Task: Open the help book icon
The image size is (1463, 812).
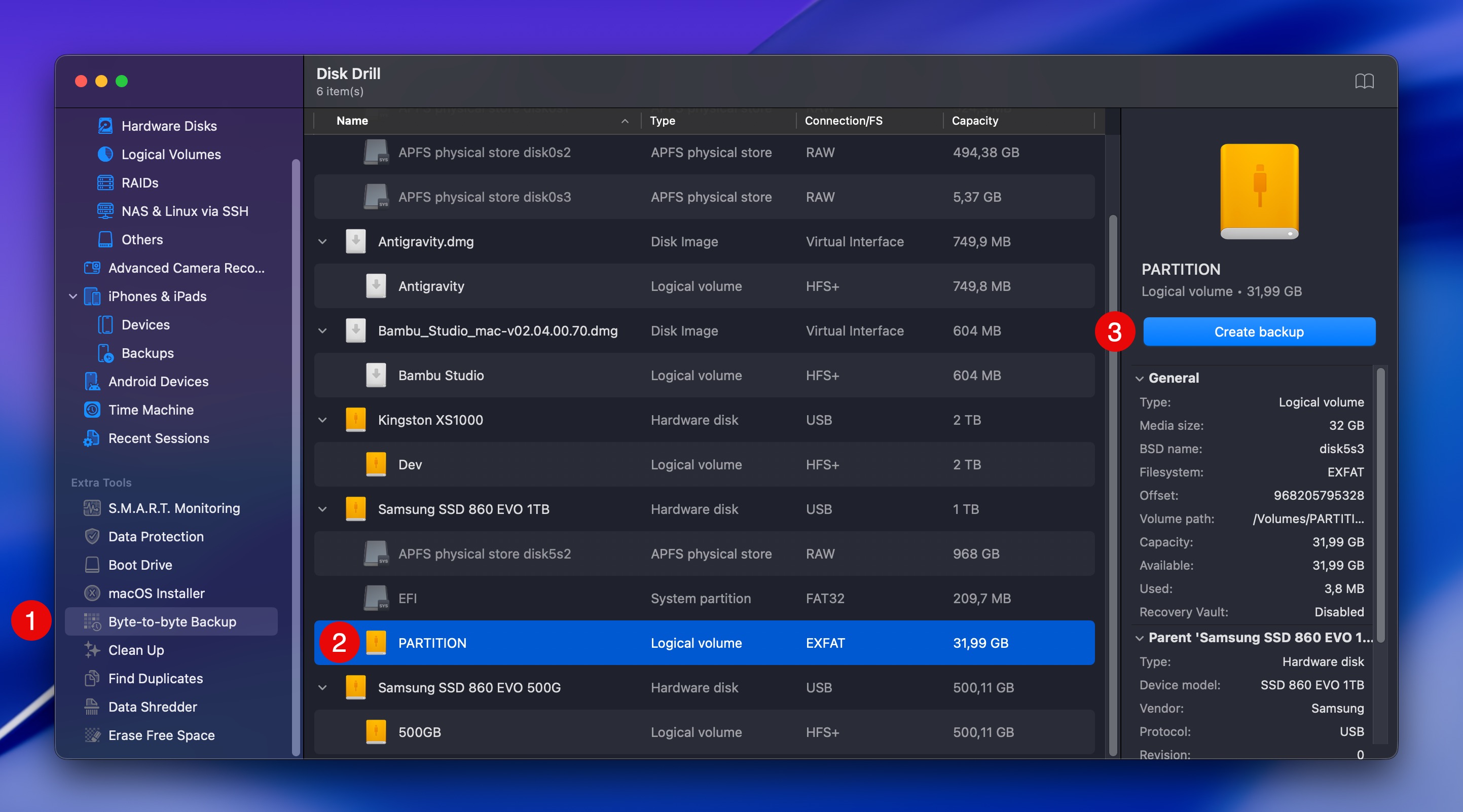Action: (x=1365, y=81)
